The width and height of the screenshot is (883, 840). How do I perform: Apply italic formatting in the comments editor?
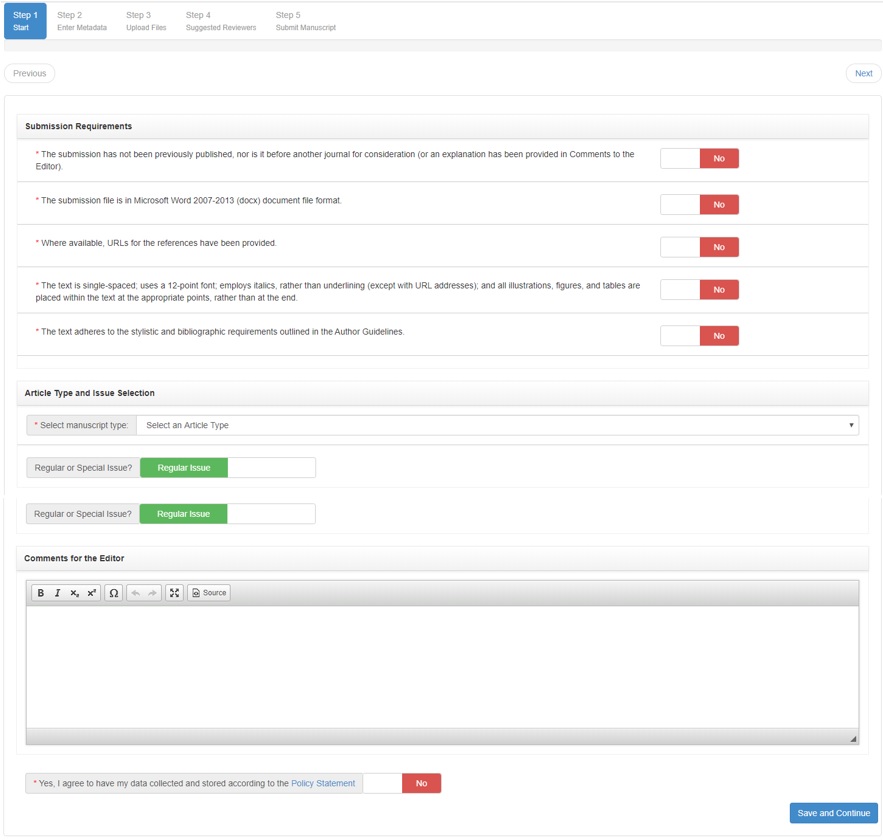pyautogui.click(x=57, y=593)
